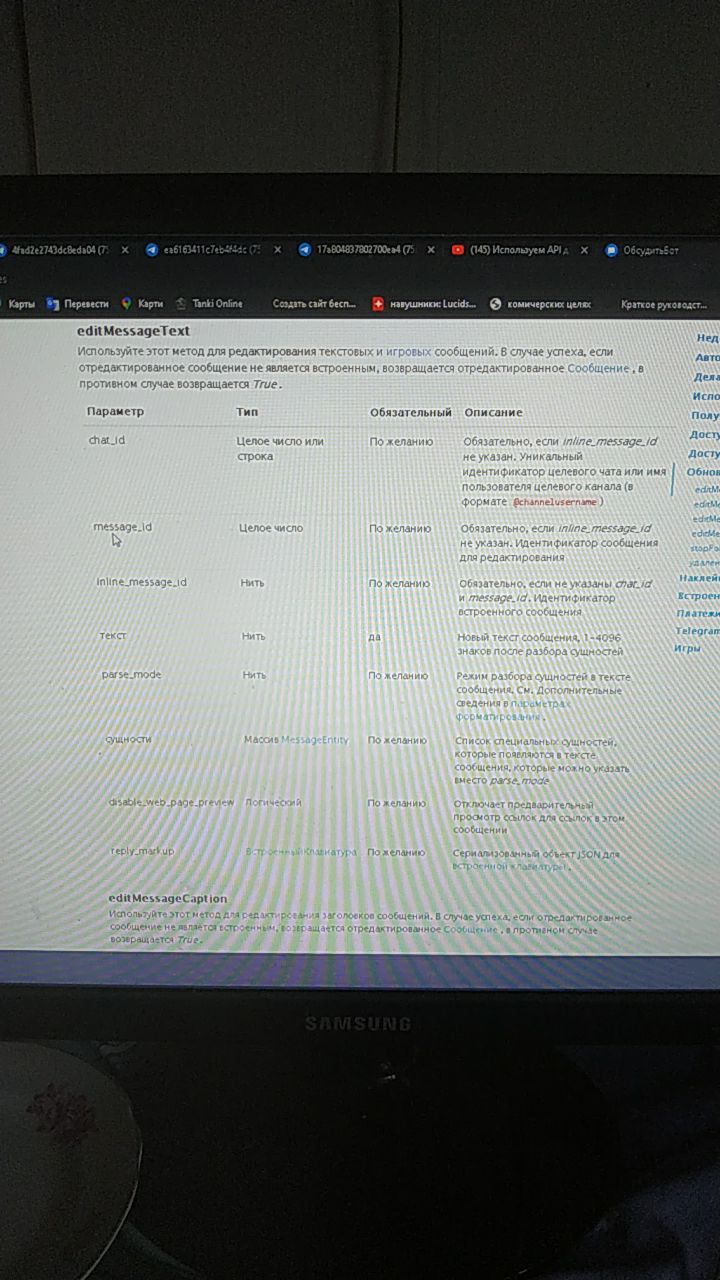Switch to the ОбсудитьБот tab
Image resolution: width=720 pixels, height=1280 pixels.
click(x=651, y=251)
